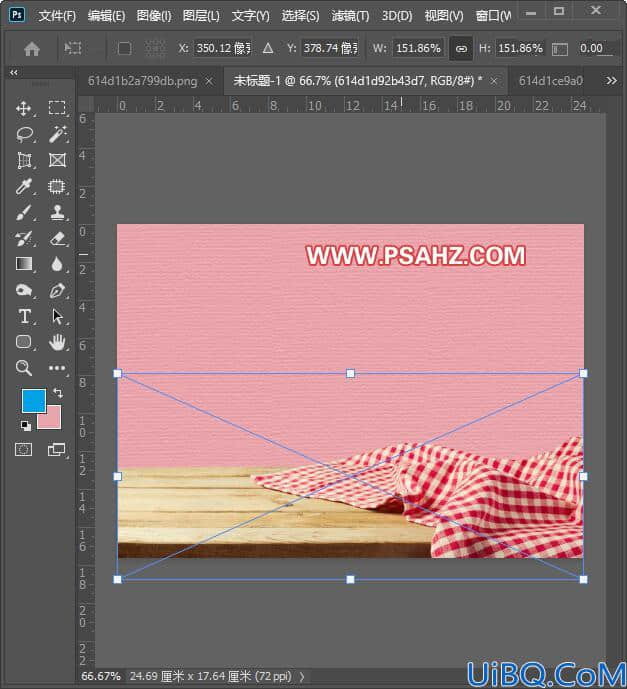Click the 66.67% zoom level field
The image size is (627, 689).
coord(101,676)
